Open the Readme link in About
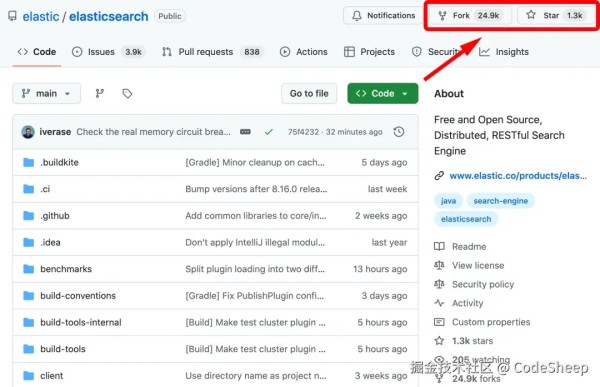The width and height of the screenshot is (600, 387). point(469,247)
